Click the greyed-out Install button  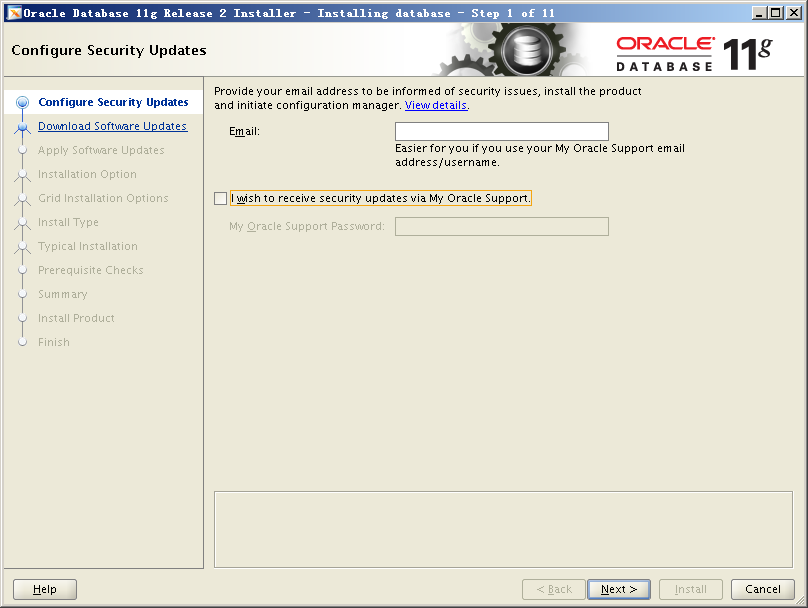tap(690, 589)
